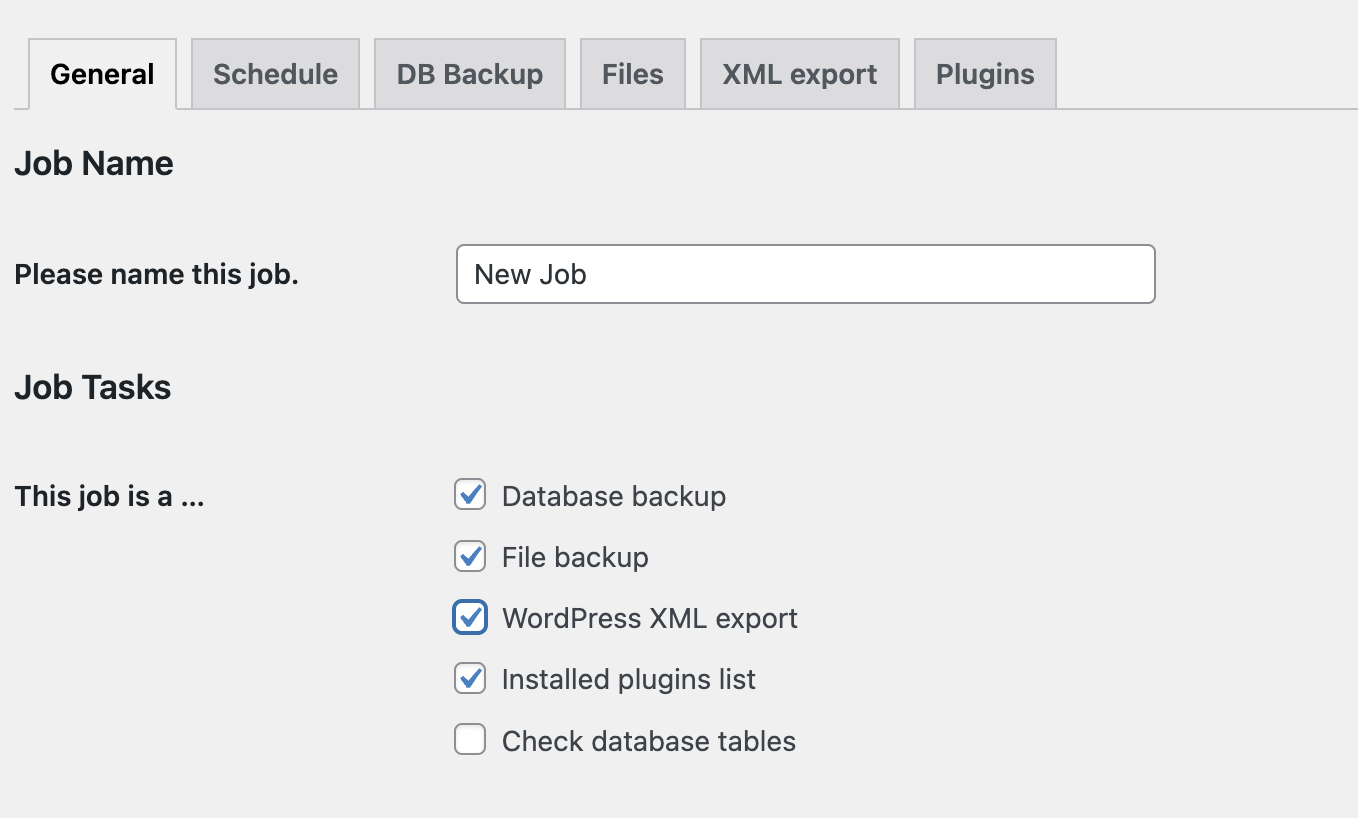The image size is (1358, 818).
Task: Uncheck the Database backup task
Action: [470, 494]
